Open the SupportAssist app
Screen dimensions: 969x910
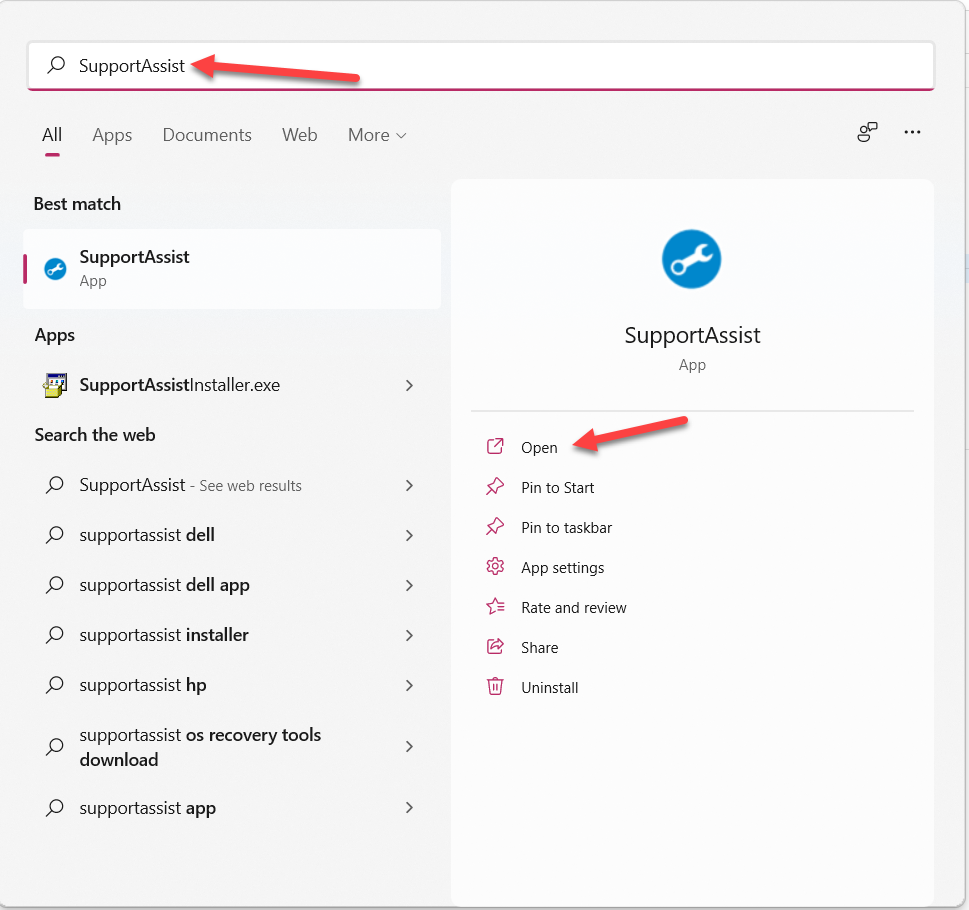point(539,448)
